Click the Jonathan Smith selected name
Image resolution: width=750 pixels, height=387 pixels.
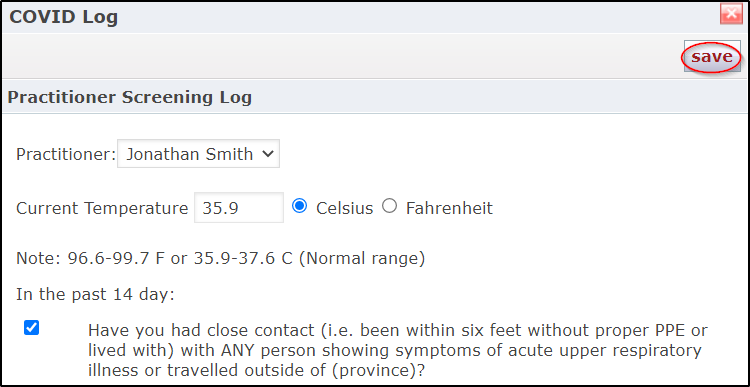[x=190, y=154]
